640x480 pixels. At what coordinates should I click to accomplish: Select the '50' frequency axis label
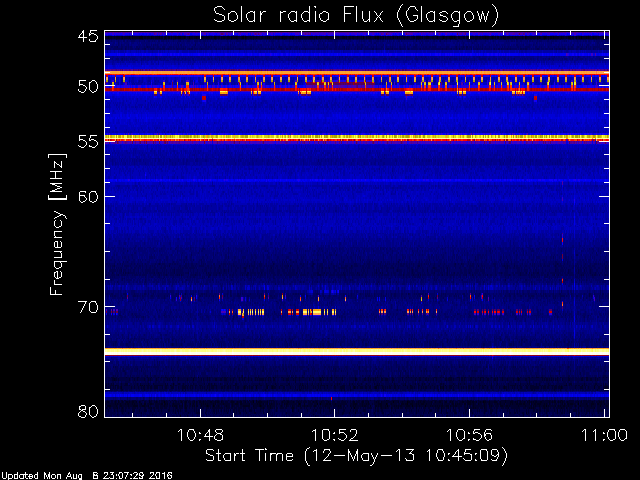(88, 87)
